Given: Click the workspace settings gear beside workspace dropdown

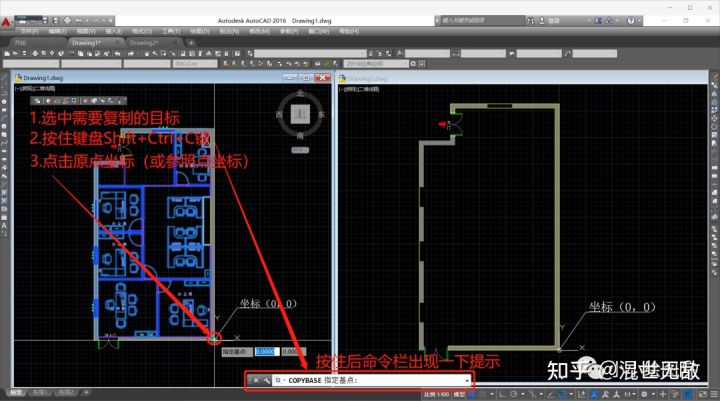Looking at the screenshot, I should tap(413, 64).
